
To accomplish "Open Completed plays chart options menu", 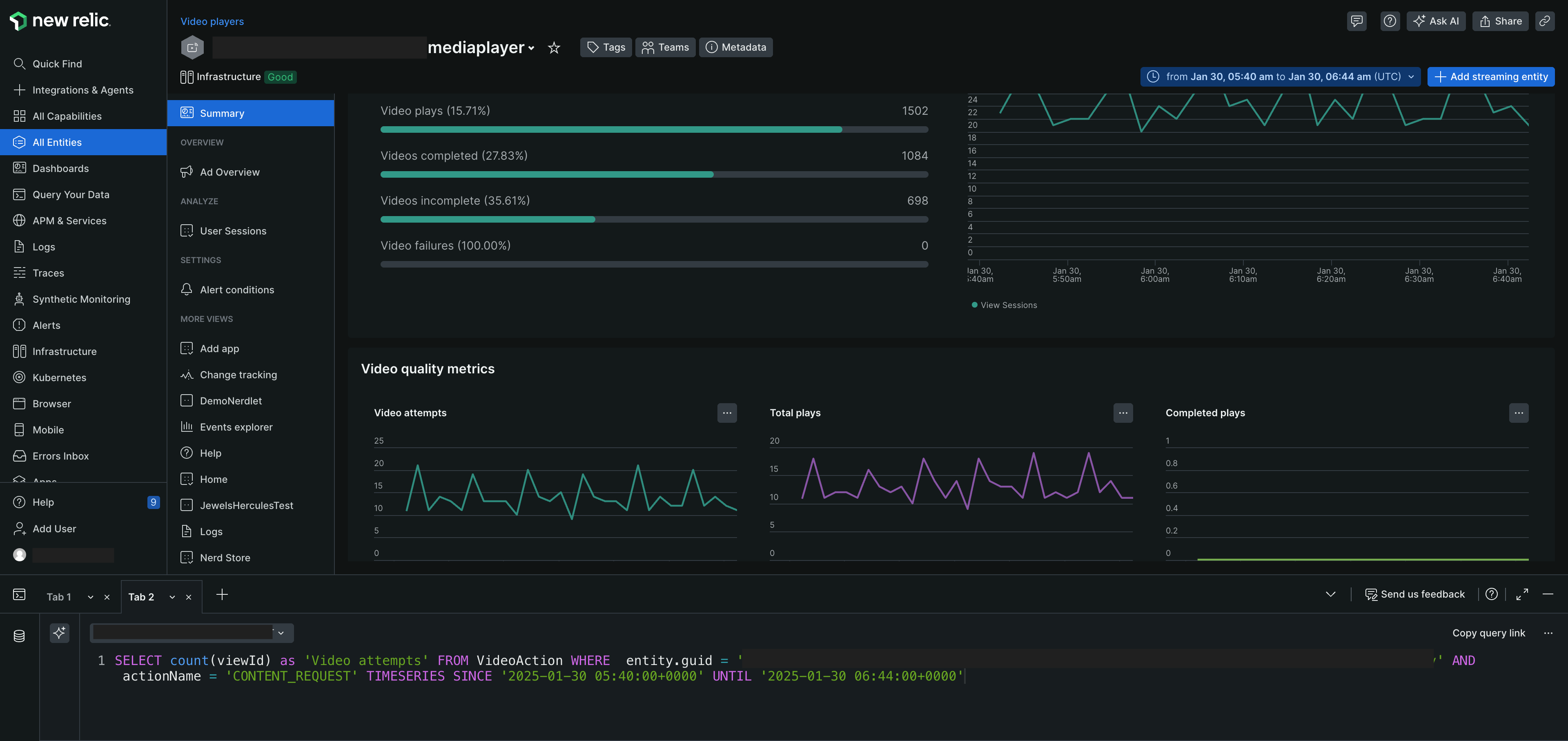I will 1518,413.
